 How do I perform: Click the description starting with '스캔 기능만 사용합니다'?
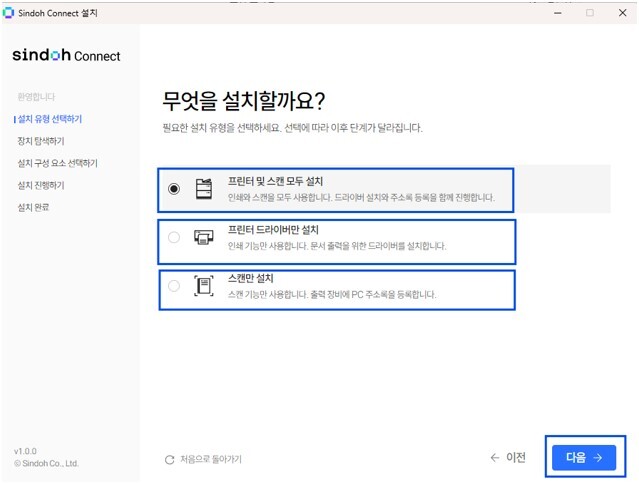[x=332, y=295]
